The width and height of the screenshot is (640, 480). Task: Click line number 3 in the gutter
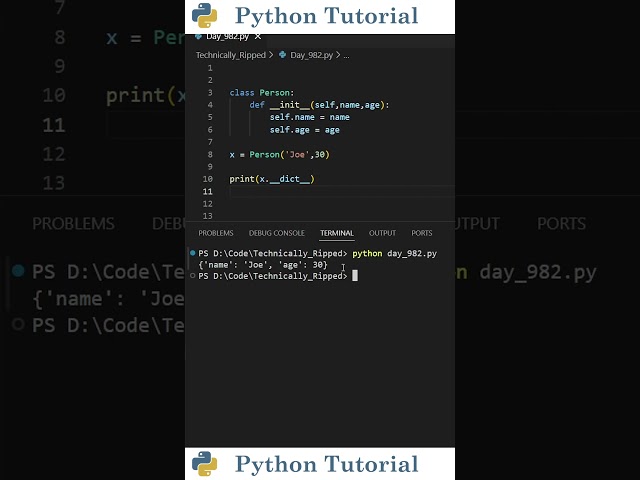[x=210, y=93]
